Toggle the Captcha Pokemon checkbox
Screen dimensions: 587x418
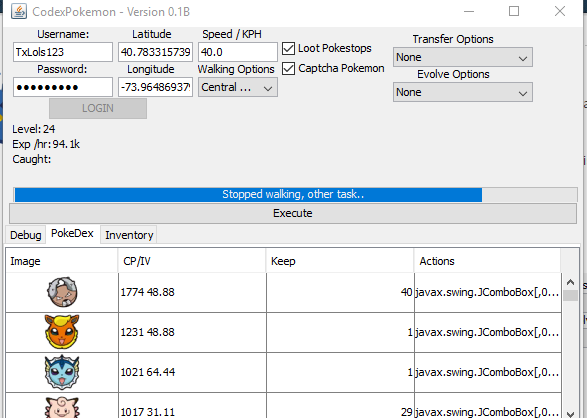(x=288, y=68)
